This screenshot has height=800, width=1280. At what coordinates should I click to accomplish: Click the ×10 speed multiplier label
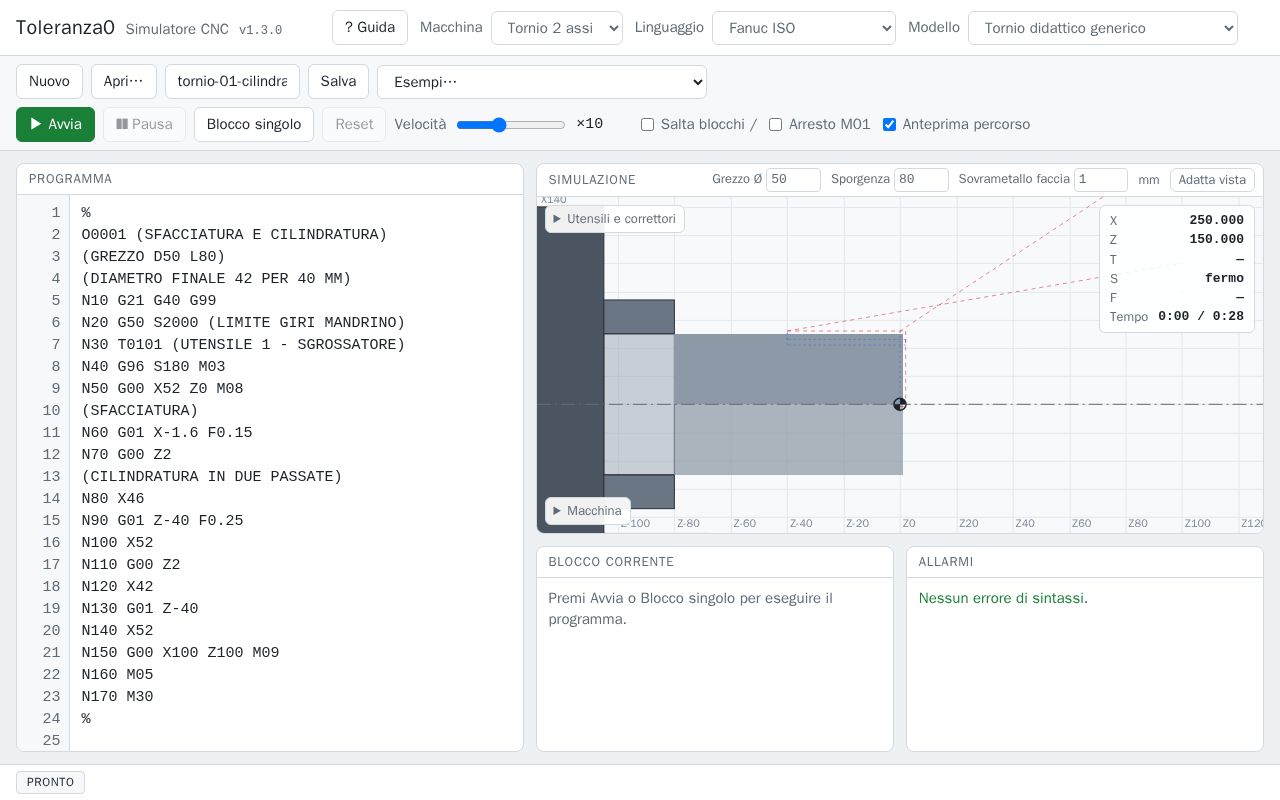click(590, 124)
